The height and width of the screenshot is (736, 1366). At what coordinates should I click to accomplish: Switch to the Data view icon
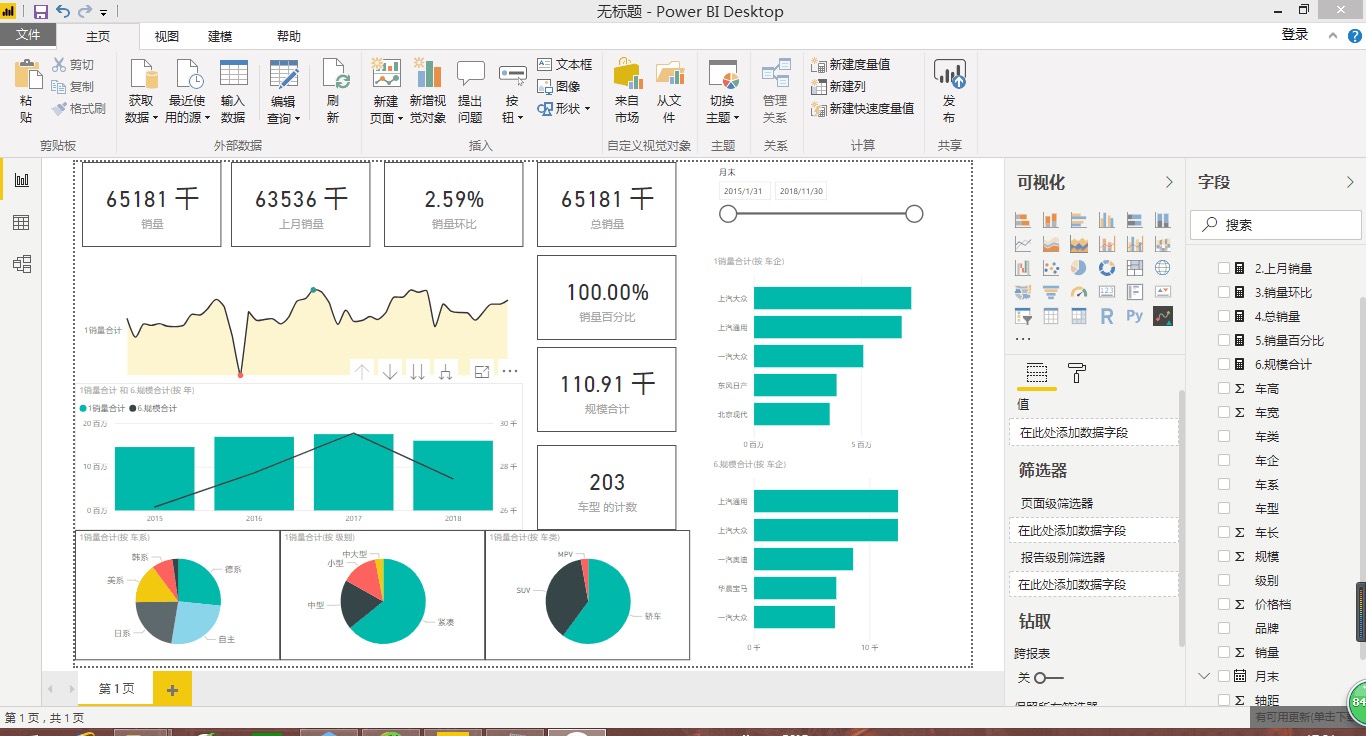coord(21,222)
